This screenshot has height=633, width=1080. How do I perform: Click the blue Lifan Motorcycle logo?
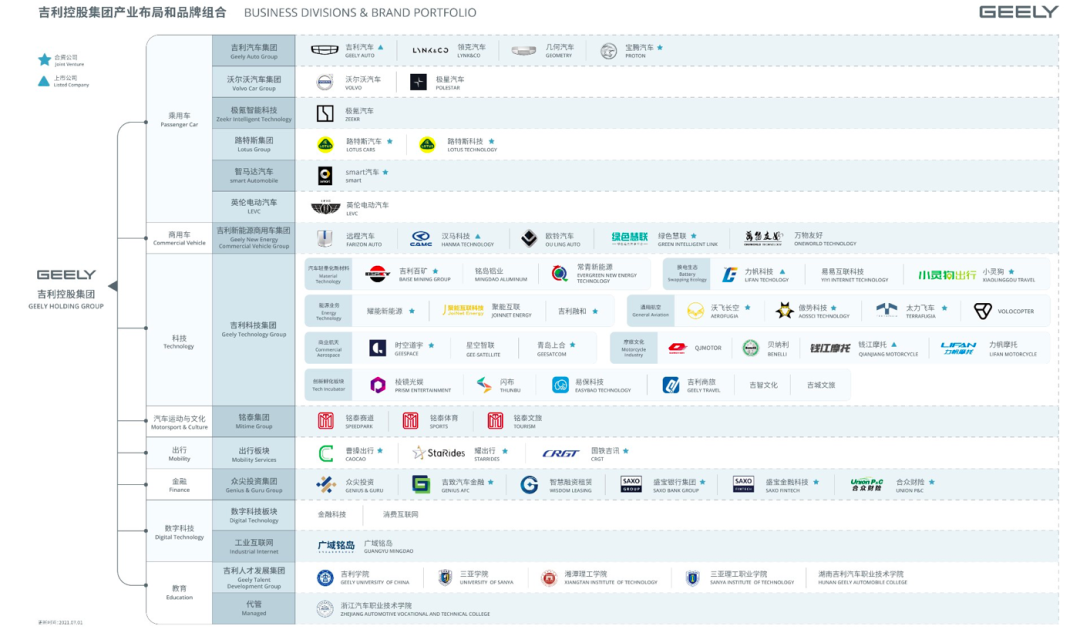(x=958, y=349)
